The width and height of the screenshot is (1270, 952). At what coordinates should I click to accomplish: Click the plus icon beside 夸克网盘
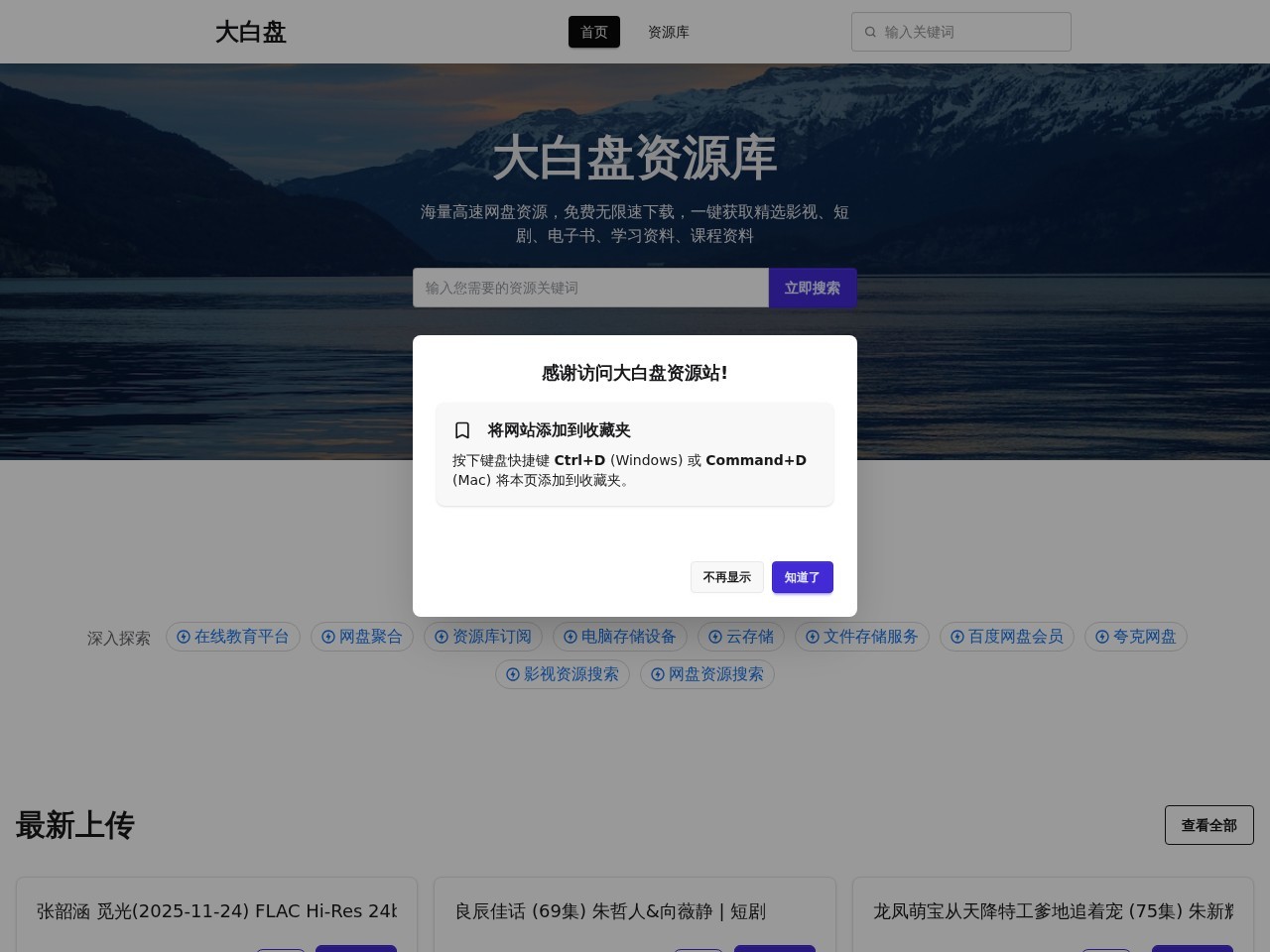(x=1102, y=637)
